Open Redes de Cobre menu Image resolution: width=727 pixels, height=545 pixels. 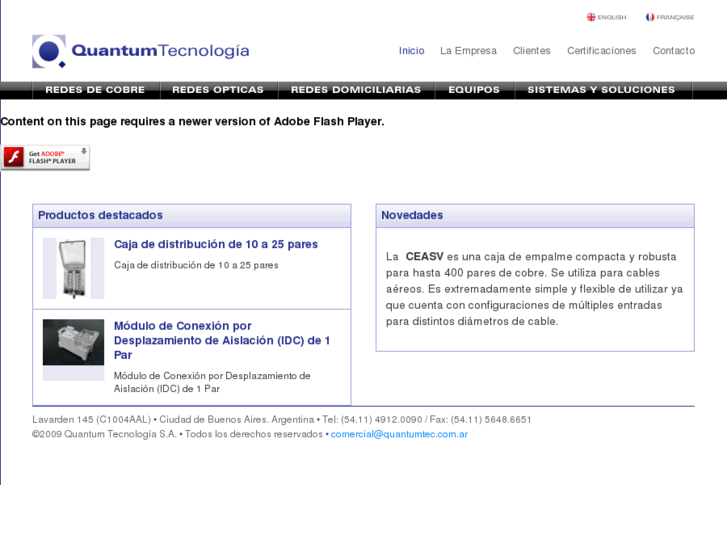pyautogui.click(x=95, y=90)
